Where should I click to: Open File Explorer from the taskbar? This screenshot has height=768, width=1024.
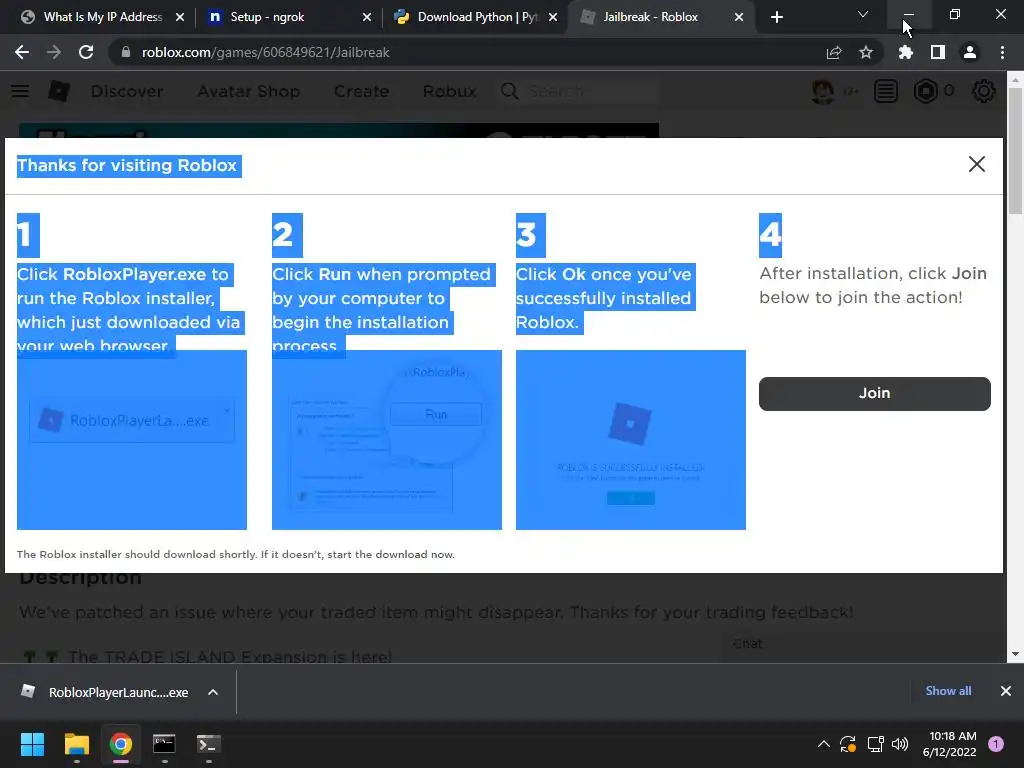[x=76, y=744]
